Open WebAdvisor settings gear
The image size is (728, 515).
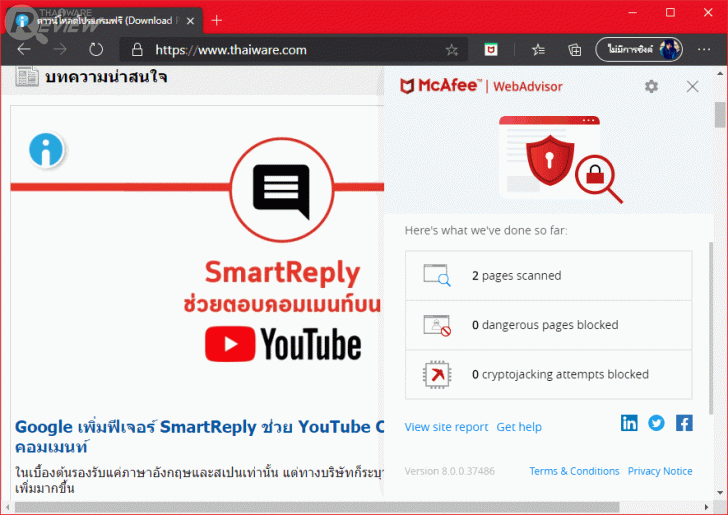coord(651,86)
